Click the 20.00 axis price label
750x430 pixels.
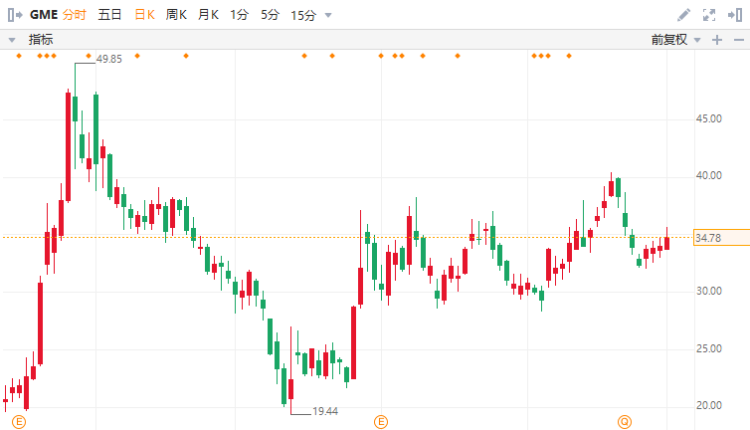pyautogui.click(x=709, y=405)
